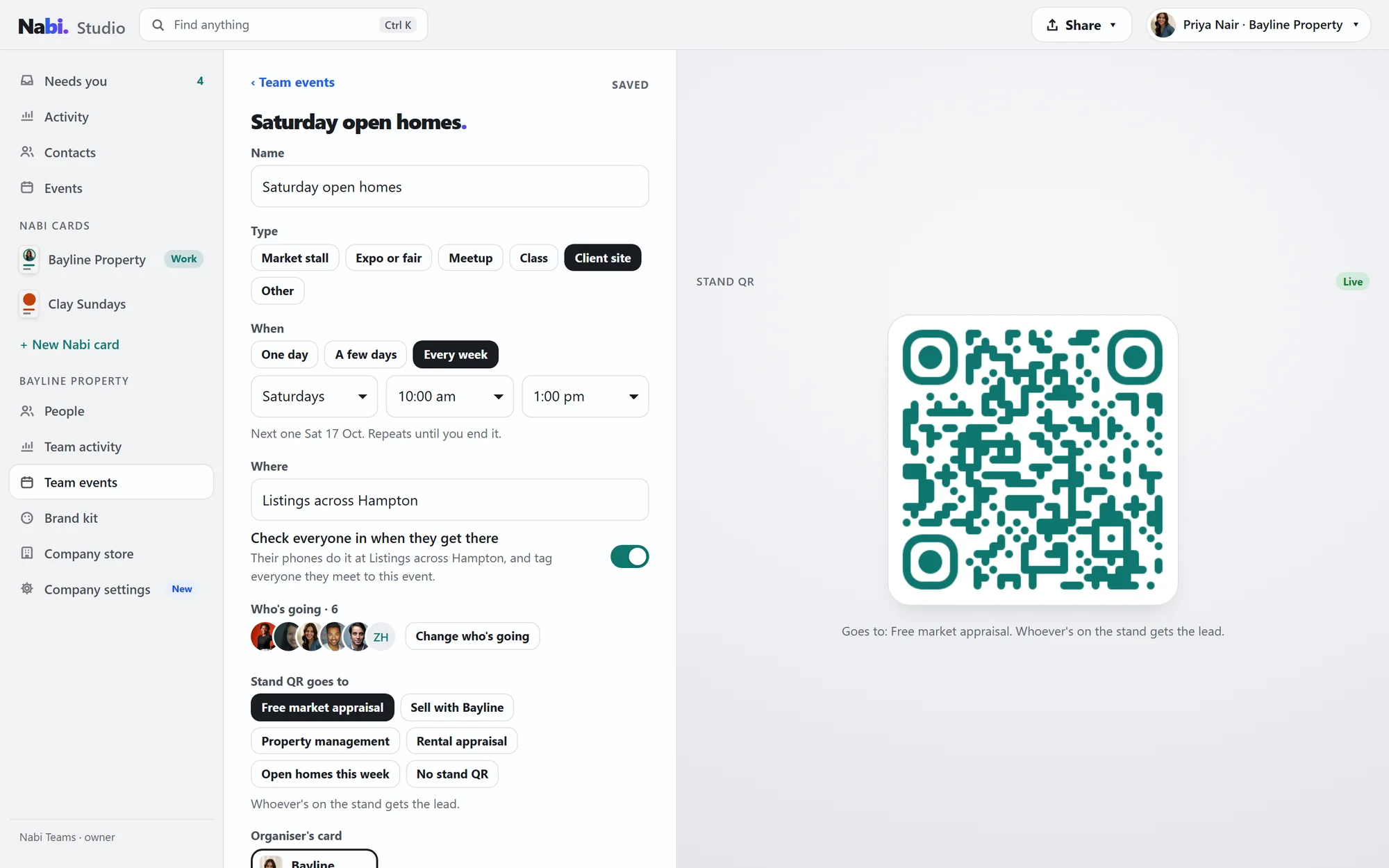Click the Contacts people icon

click(x=27, y=152)
